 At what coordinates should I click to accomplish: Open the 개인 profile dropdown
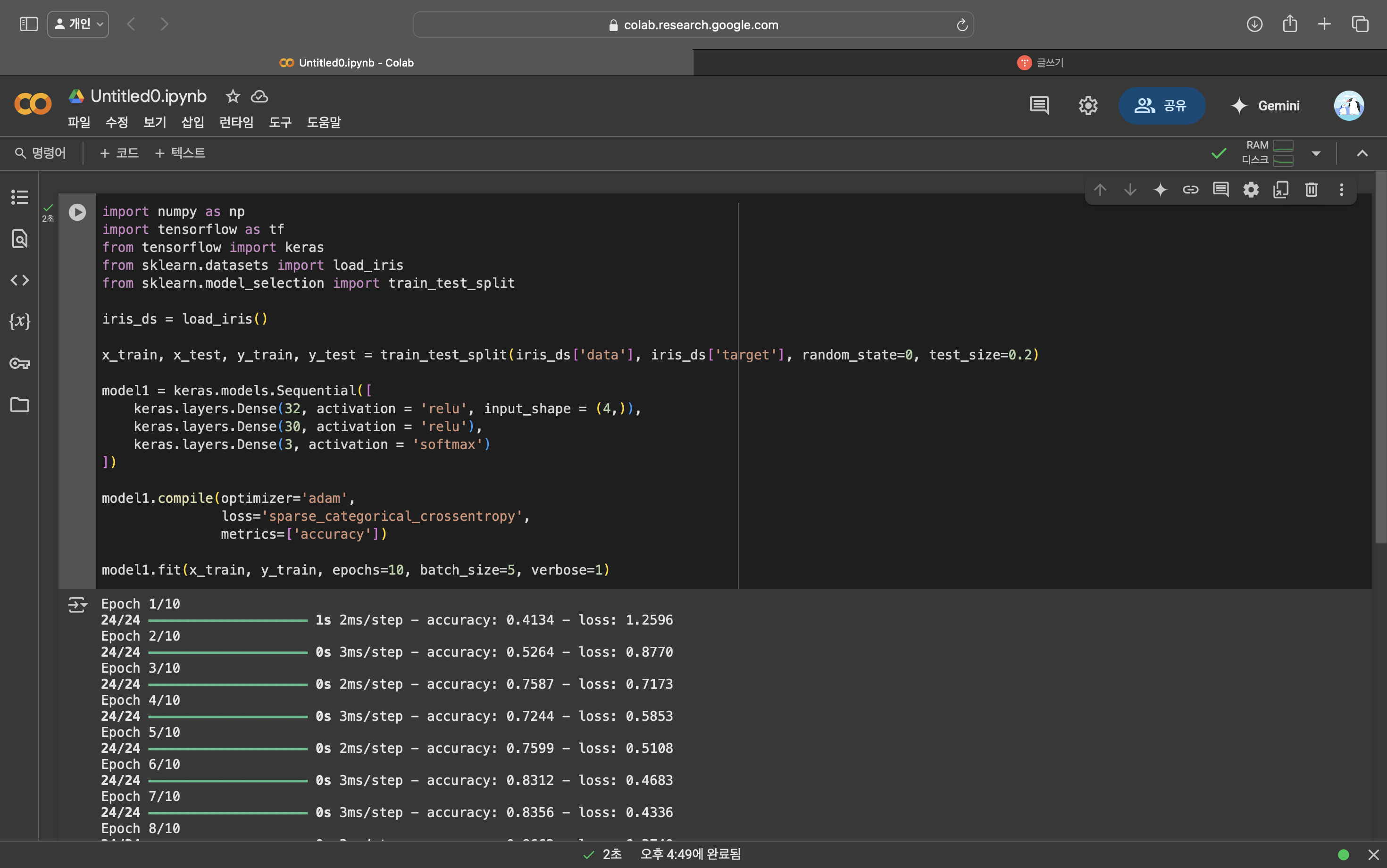pyautogui.click(x=78, y=24)
